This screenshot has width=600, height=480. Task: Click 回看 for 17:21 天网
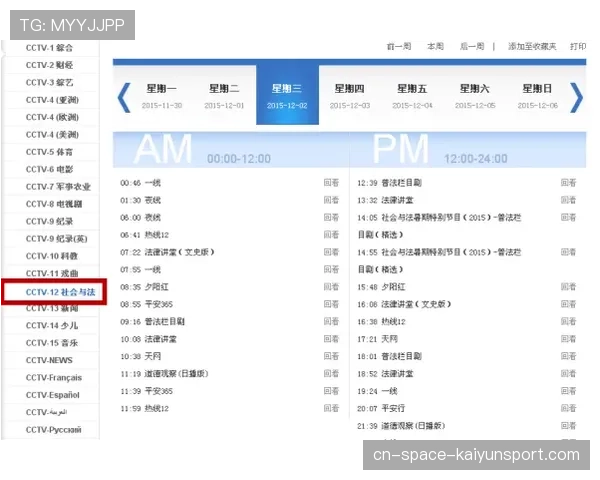[x=568, y=339]
